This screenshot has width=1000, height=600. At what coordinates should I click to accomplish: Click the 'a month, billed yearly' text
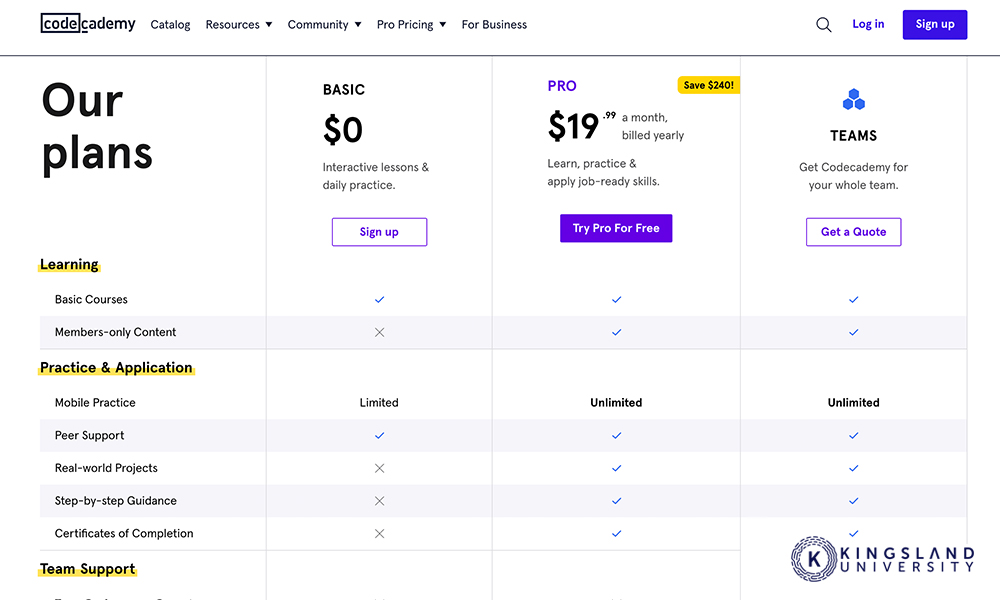(653, 126)
